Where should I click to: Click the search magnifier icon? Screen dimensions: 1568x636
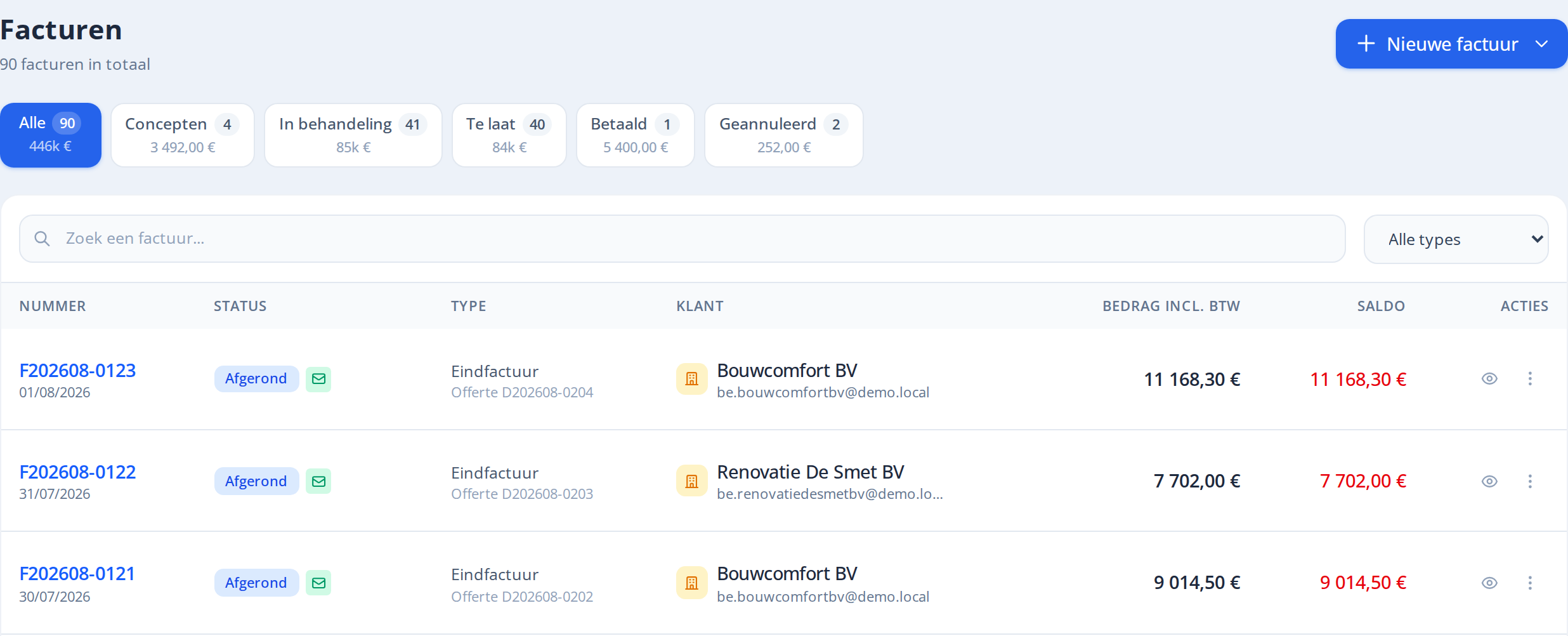tap(42, 239)
